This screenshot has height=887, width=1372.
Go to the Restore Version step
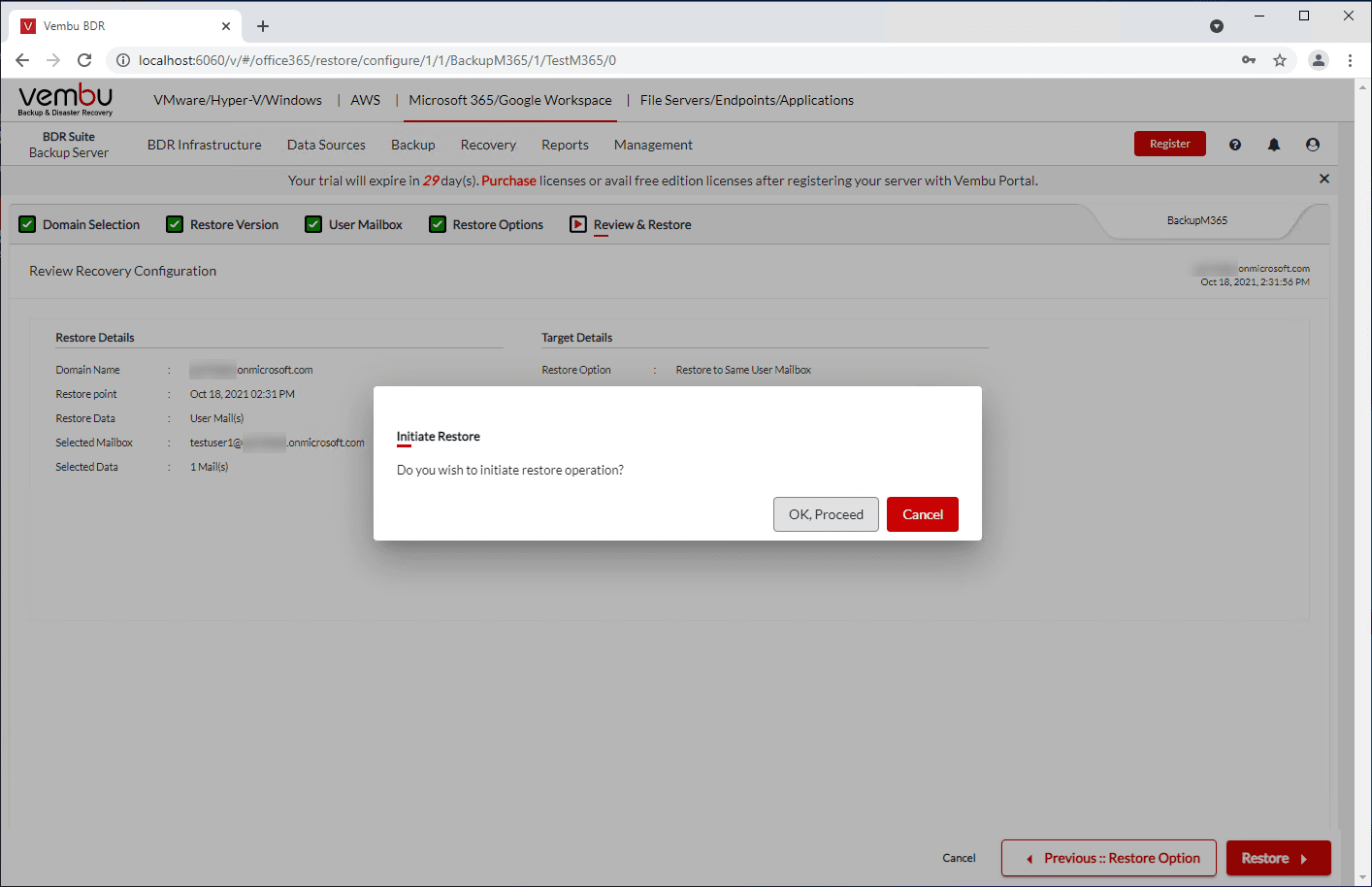coord(234,224)
